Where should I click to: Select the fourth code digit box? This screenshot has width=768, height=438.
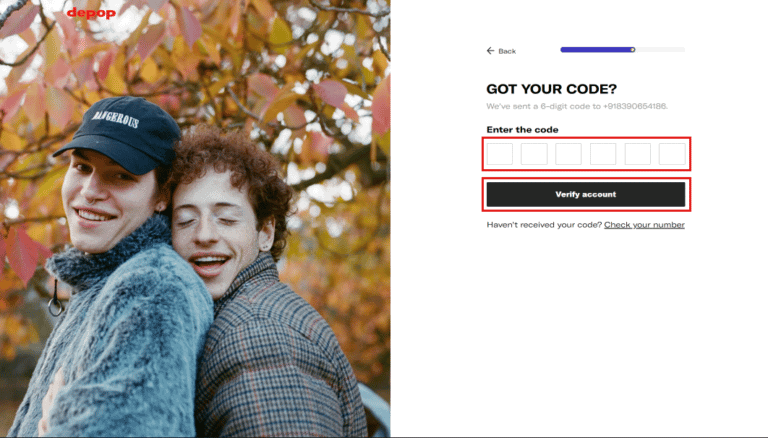tap(603, 154)
